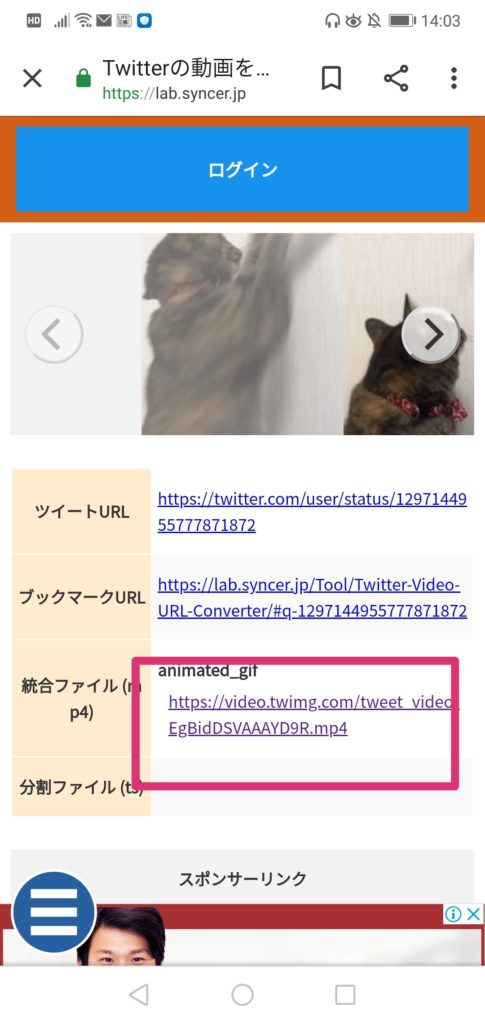
Task: Open the twitter.com status tweet link
Action: (312, 512)
